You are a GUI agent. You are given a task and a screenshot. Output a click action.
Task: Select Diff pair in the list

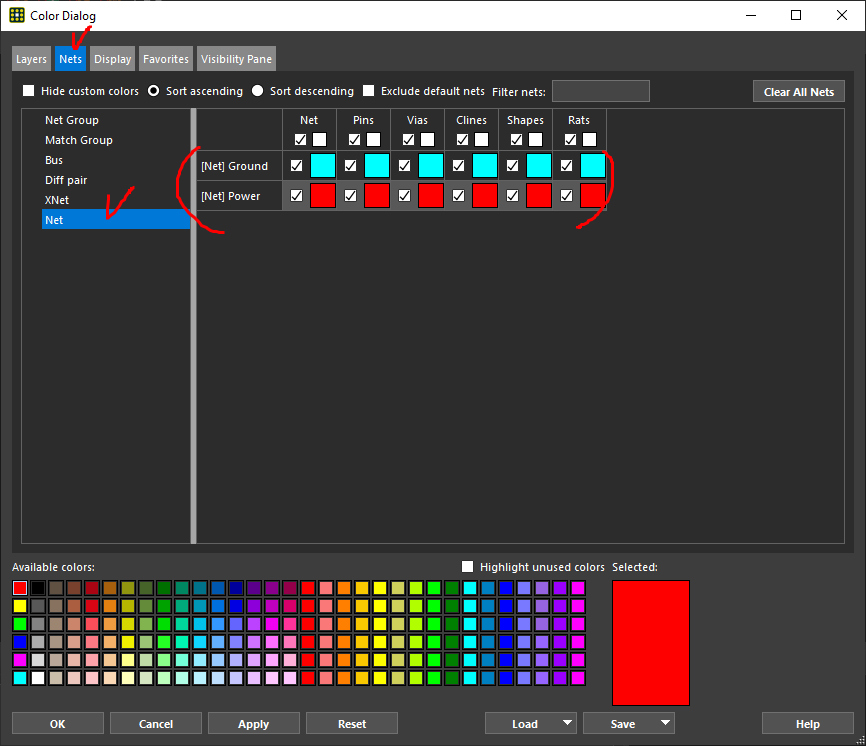[66, 180]
